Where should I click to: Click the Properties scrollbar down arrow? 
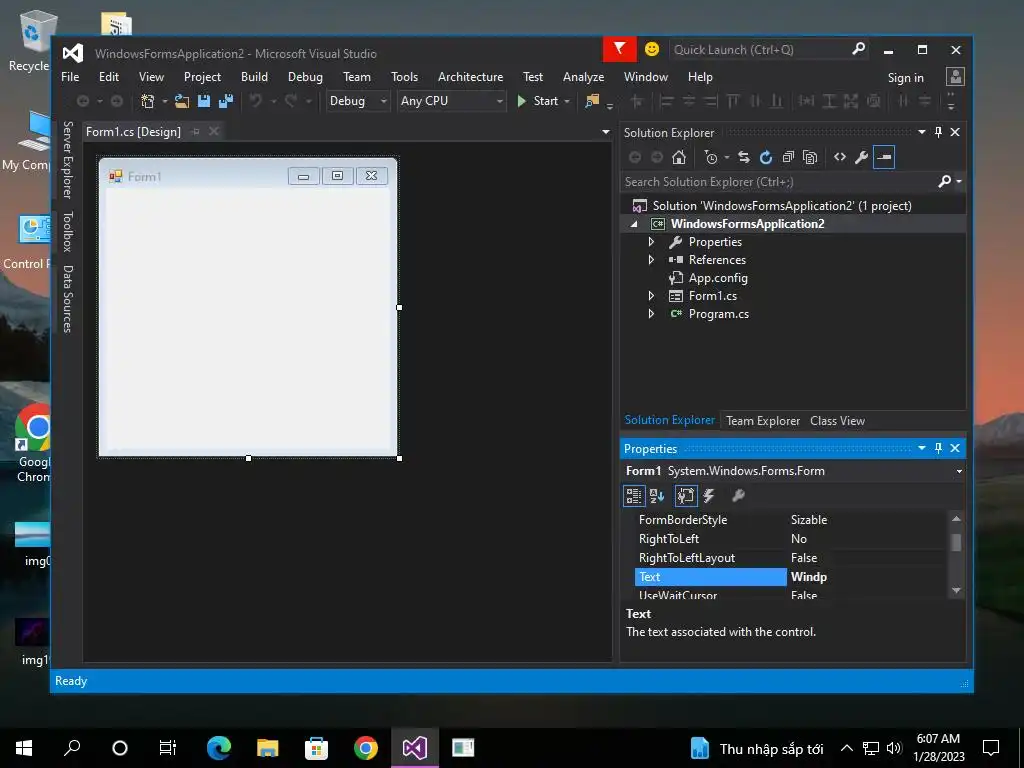click(956, 590)
